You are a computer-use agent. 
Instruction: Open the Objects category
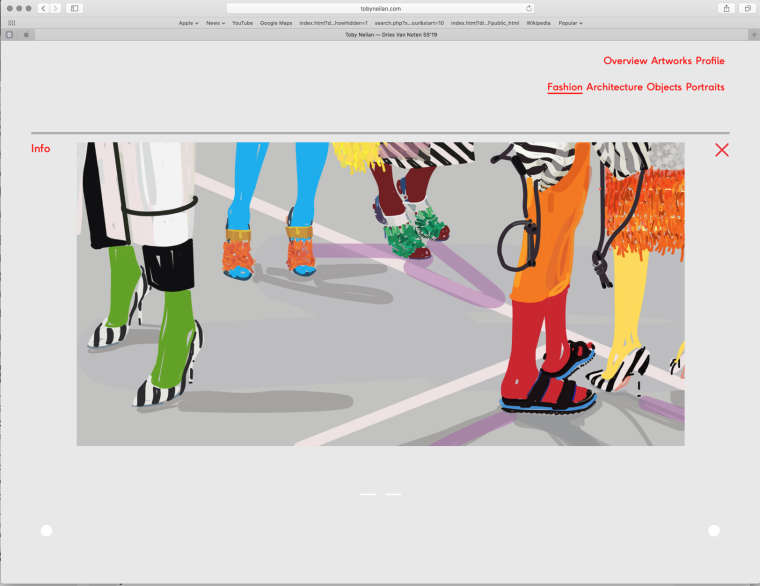click(664, 87)
